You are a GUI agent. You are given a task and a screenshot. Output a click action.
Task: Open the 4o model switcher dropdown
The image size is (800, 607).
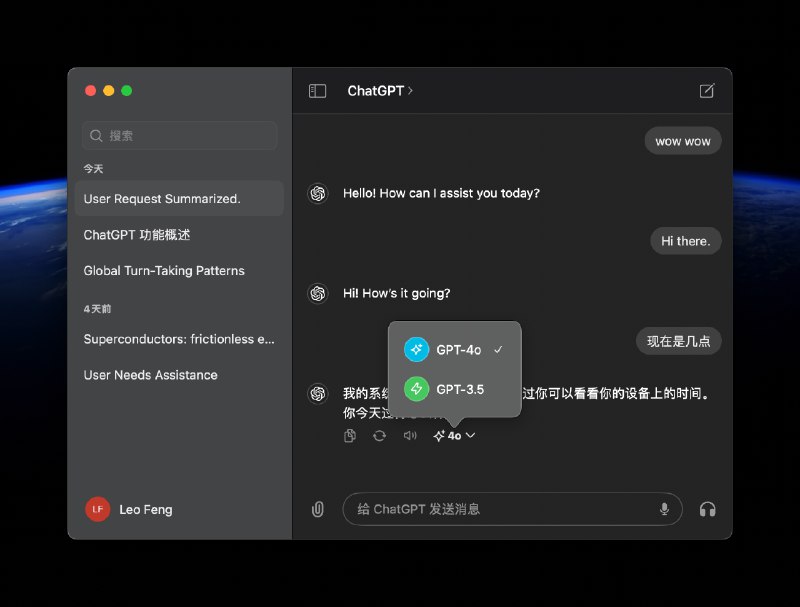(454, 436)
